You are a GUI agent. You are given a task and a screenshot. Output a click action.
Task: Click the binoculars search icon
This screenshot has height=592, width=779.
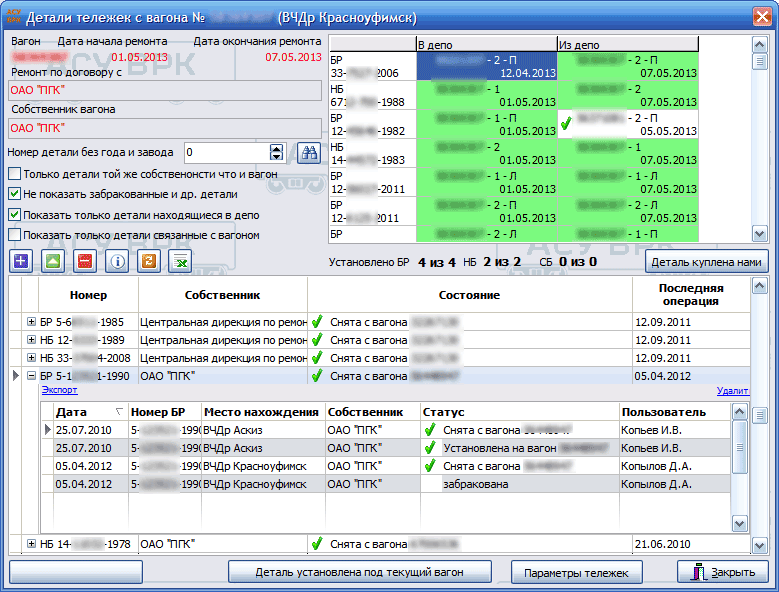pos(309,152)
